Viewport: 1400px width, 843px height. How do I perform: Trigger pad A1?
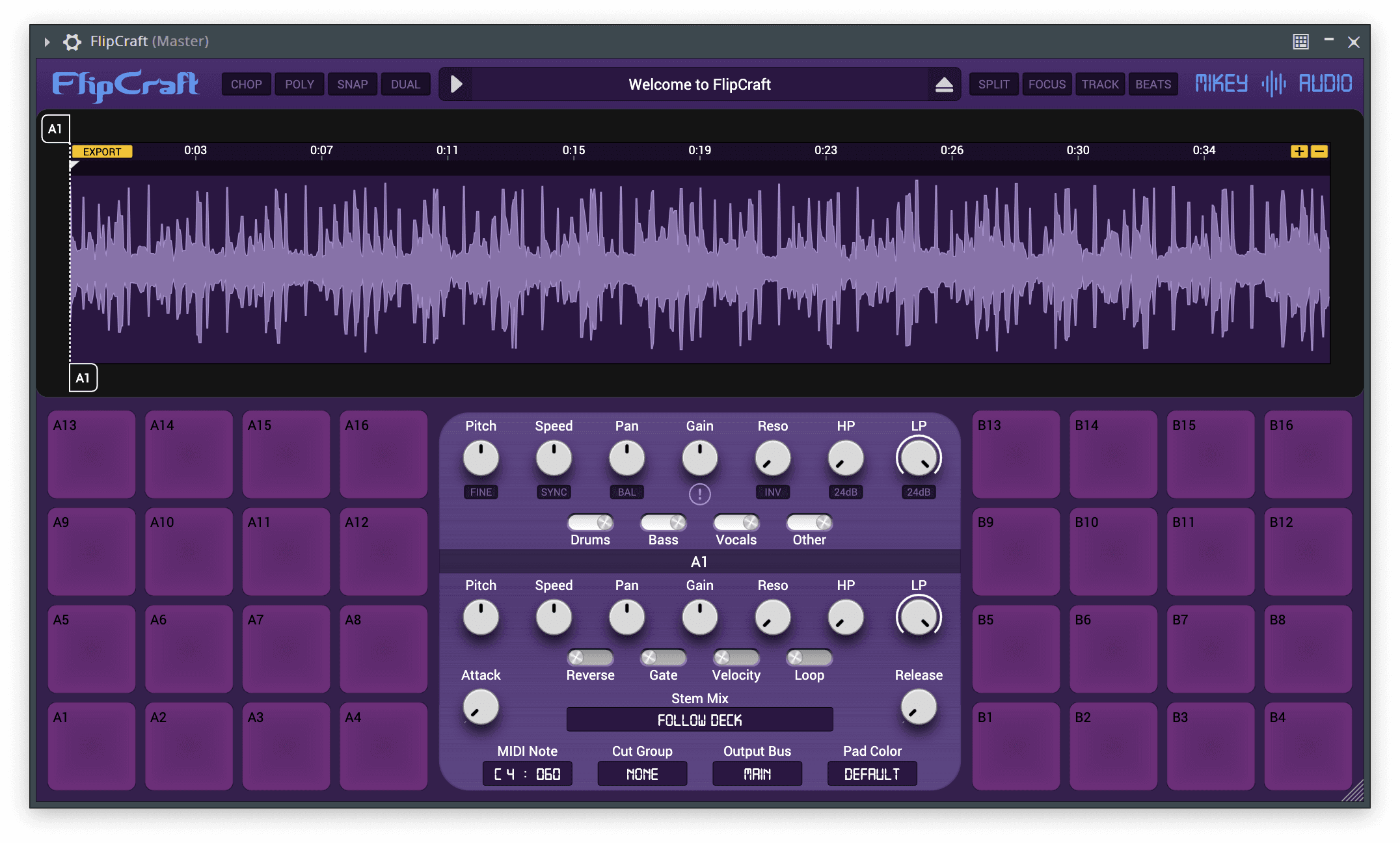(92, 747)
